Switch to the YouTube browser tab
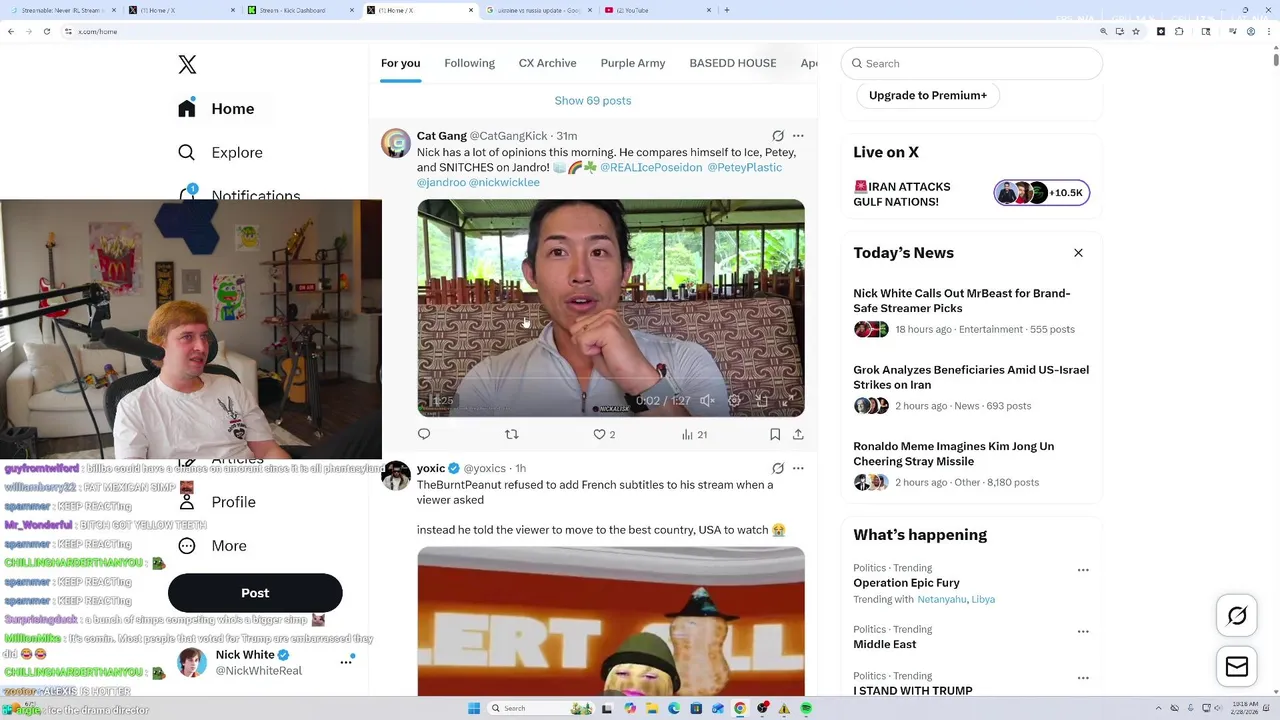Viewport: 1280px width, 720px height. coord(656,10)
